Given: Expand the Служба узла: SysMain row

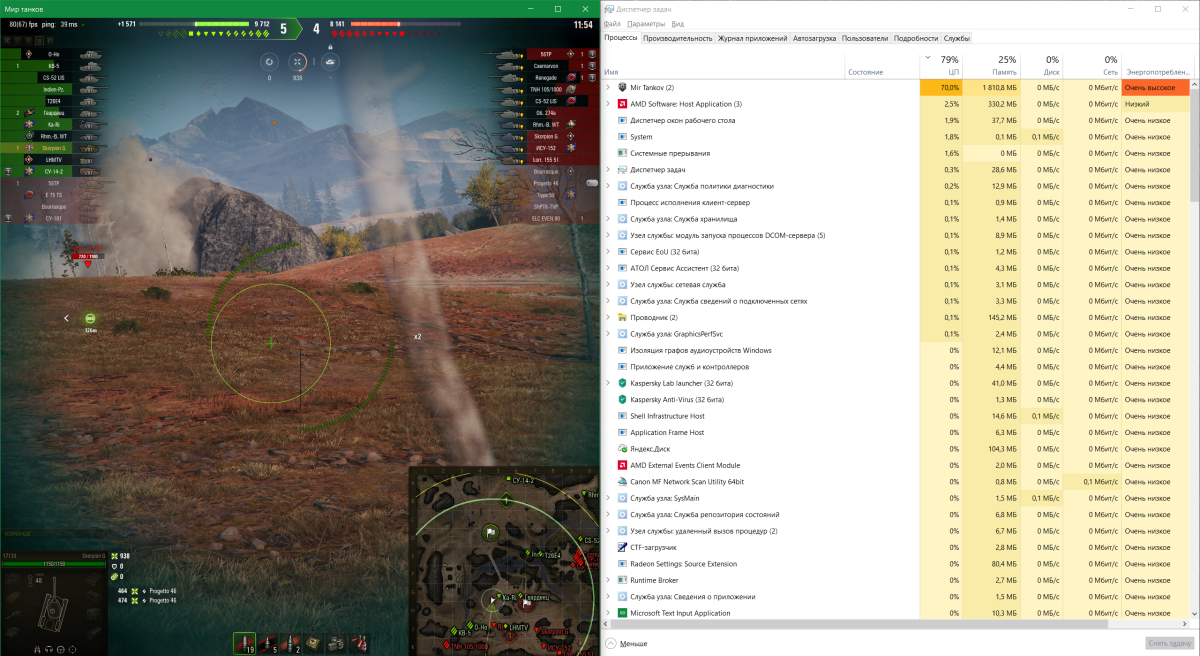Looking at the screenshot, I should pyautogui.click(x=608, y=498).
